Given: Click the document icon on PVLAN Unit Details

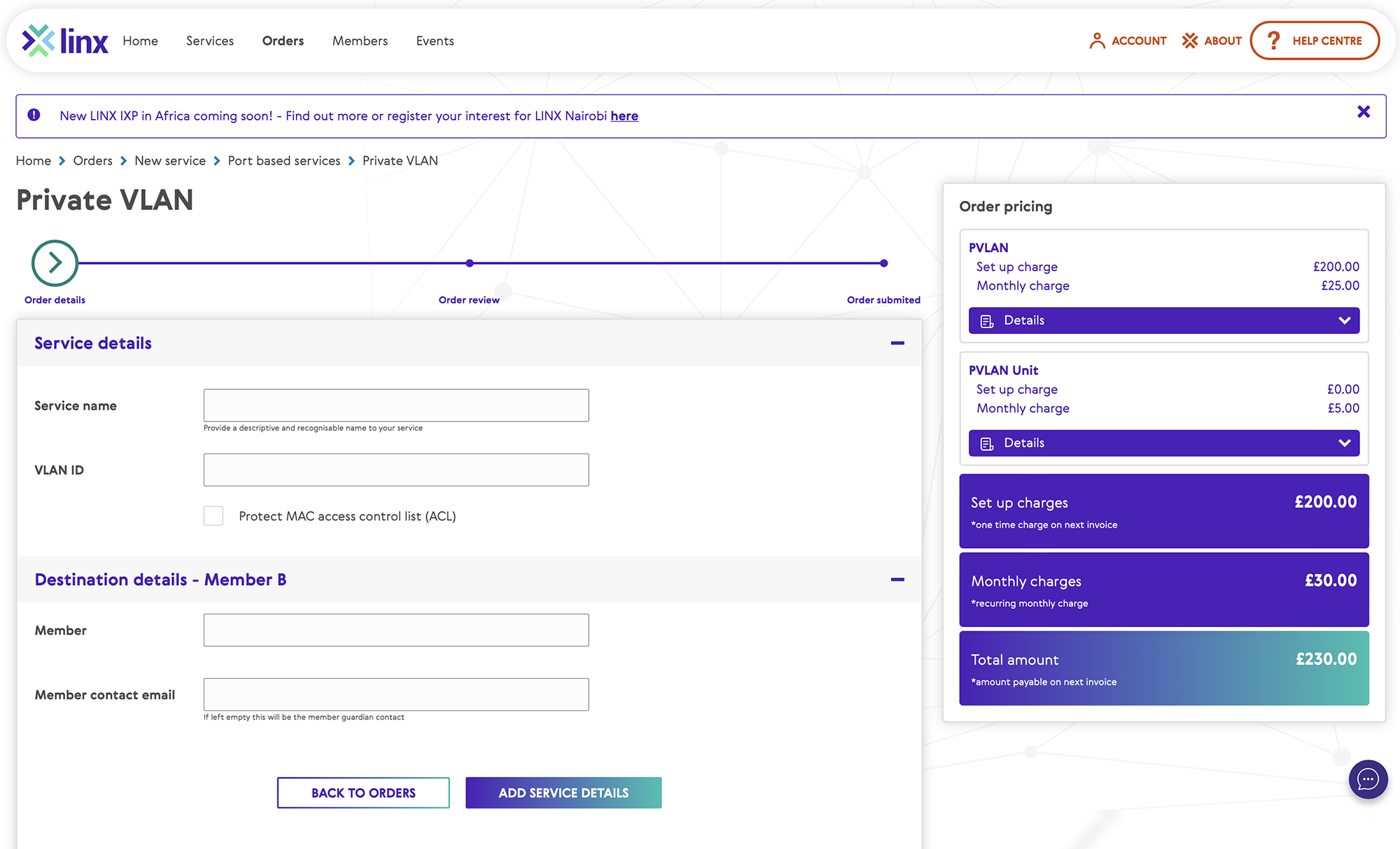Looking at the screenshot, I should 987,442.
